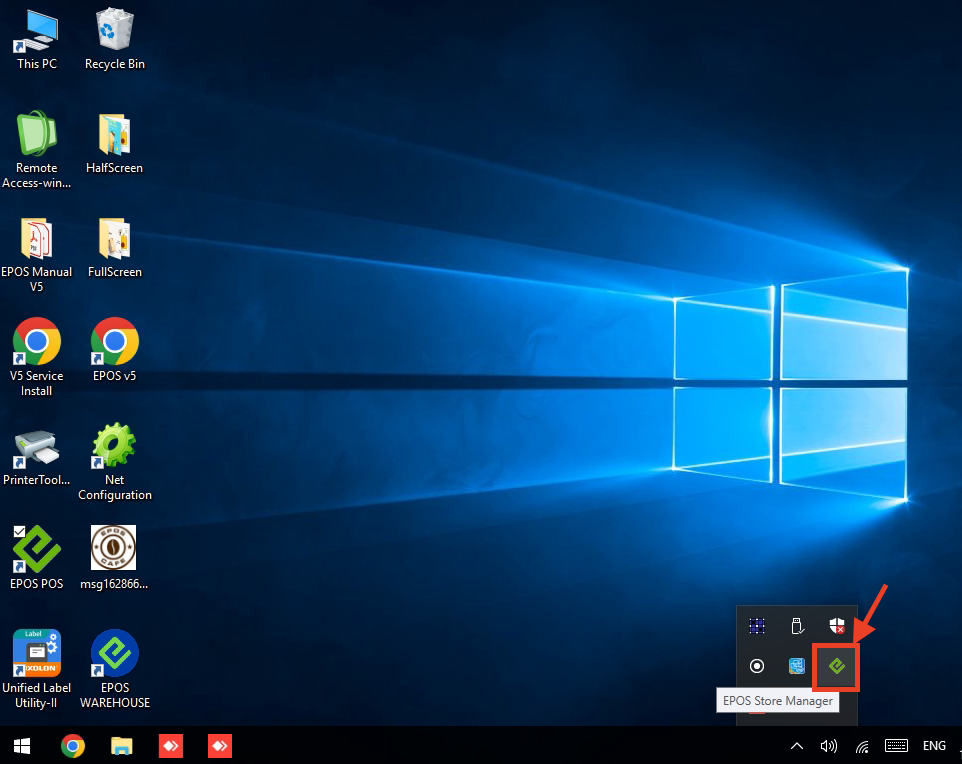Select the FullScreen folder icon

(115, 248)
